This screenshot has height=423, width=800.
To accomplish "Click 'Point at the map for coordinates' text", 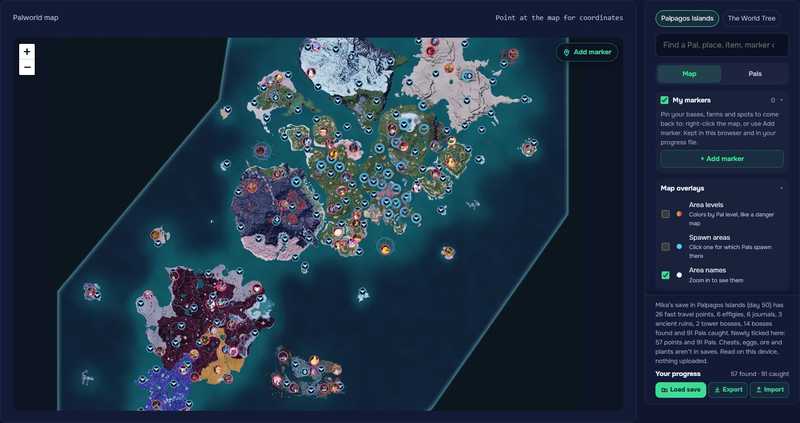I will point(559,18).
